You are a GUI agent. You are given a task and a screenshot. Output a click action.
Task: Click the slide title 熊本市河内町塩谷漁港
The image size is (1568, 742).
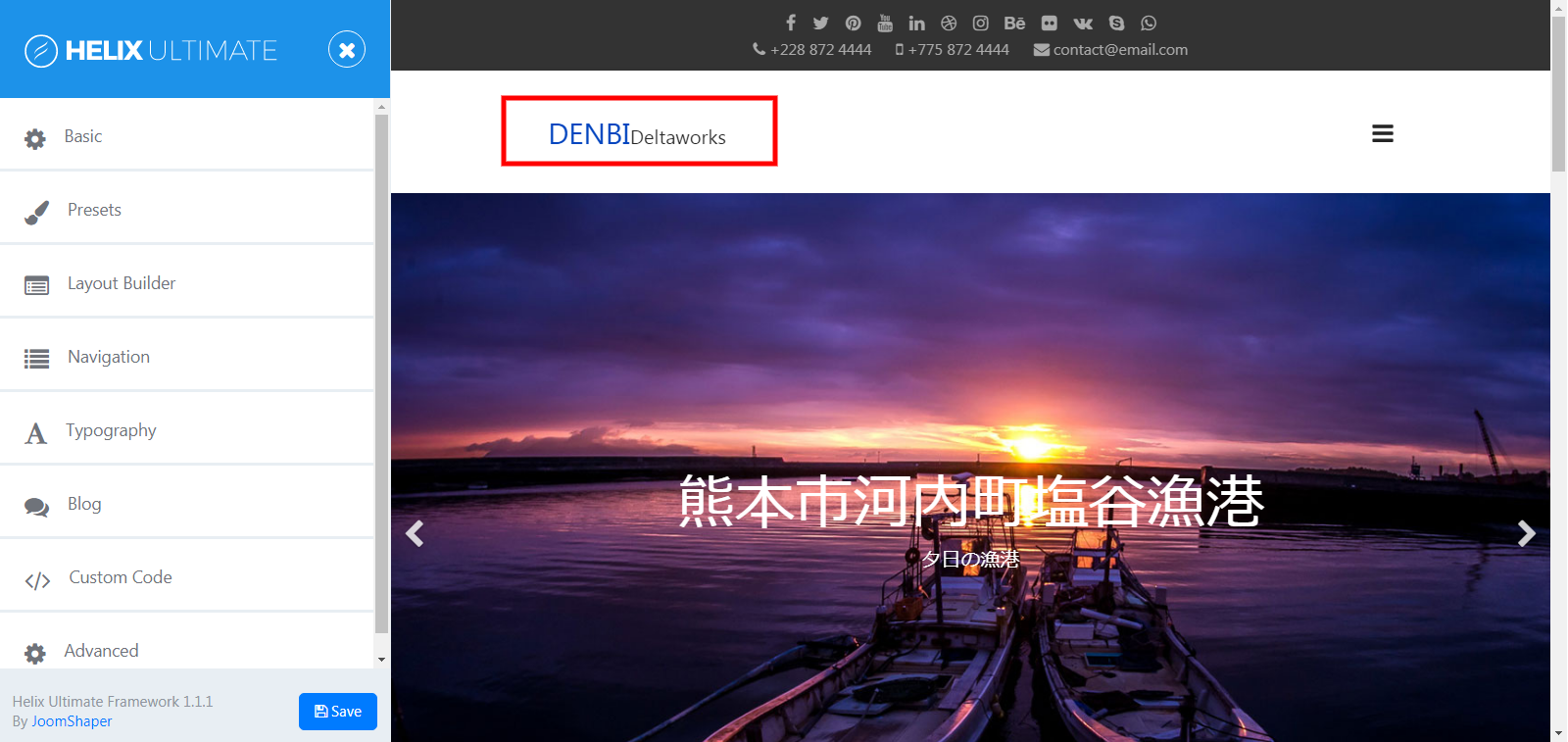(971, 501)
